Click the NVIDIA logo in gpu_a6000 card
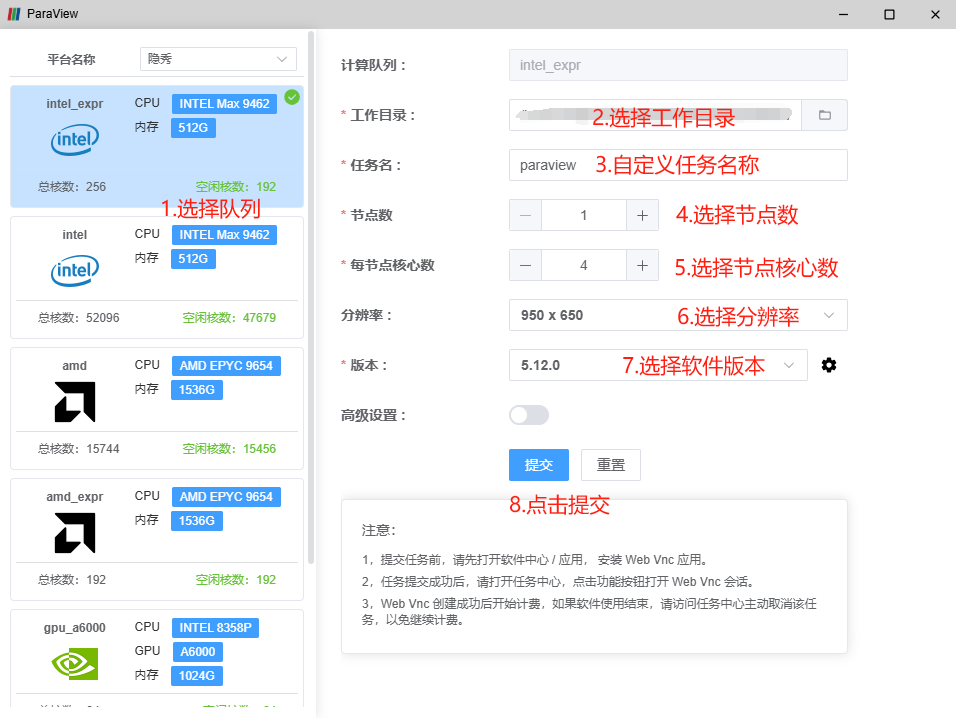956x718 pixels. pos(75,664)
